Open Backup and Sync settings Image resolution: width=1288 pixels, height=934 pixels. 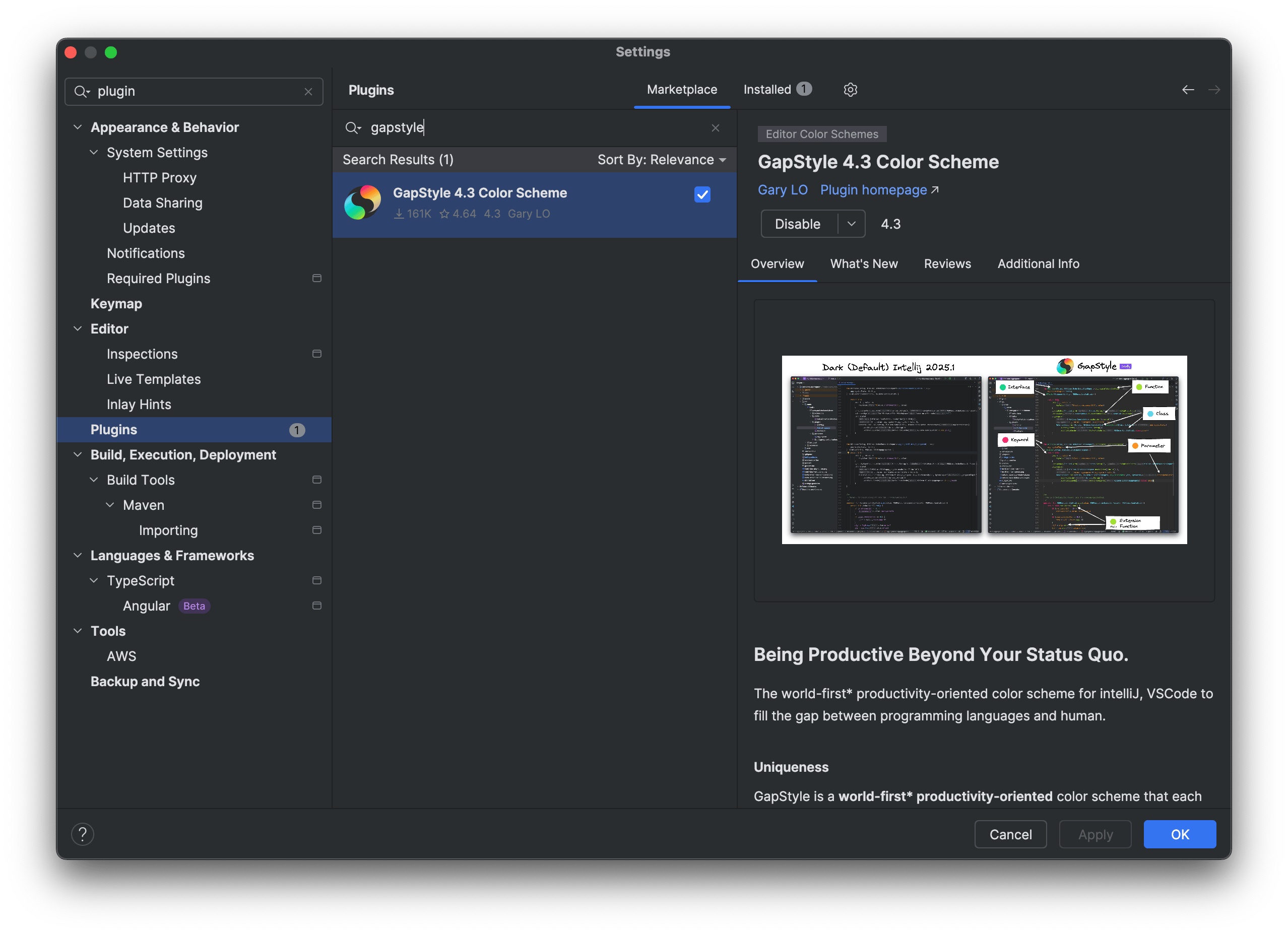coord(145,681)
